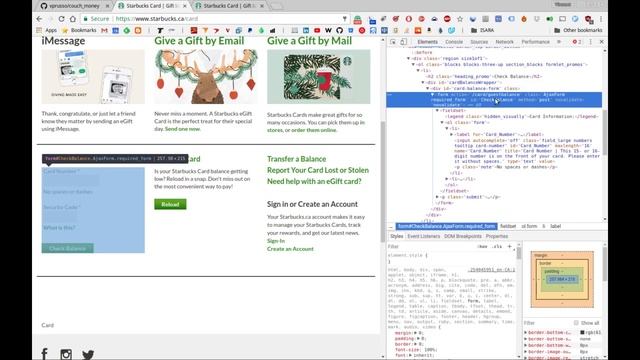Image resolution: width=640 pixels, height=360 pixels.
Task: Switch to the Network tab
Action: (504, 42)
